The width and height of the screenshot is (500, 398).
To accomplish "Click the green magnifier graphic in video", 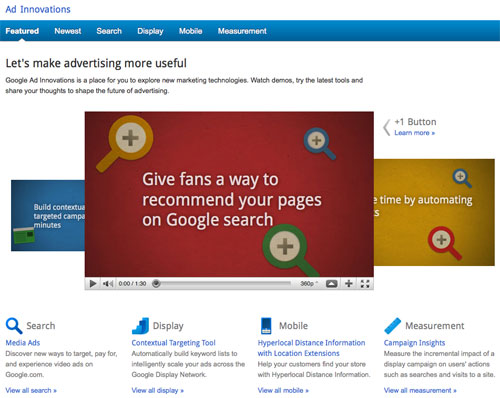I will pos(291,250).
